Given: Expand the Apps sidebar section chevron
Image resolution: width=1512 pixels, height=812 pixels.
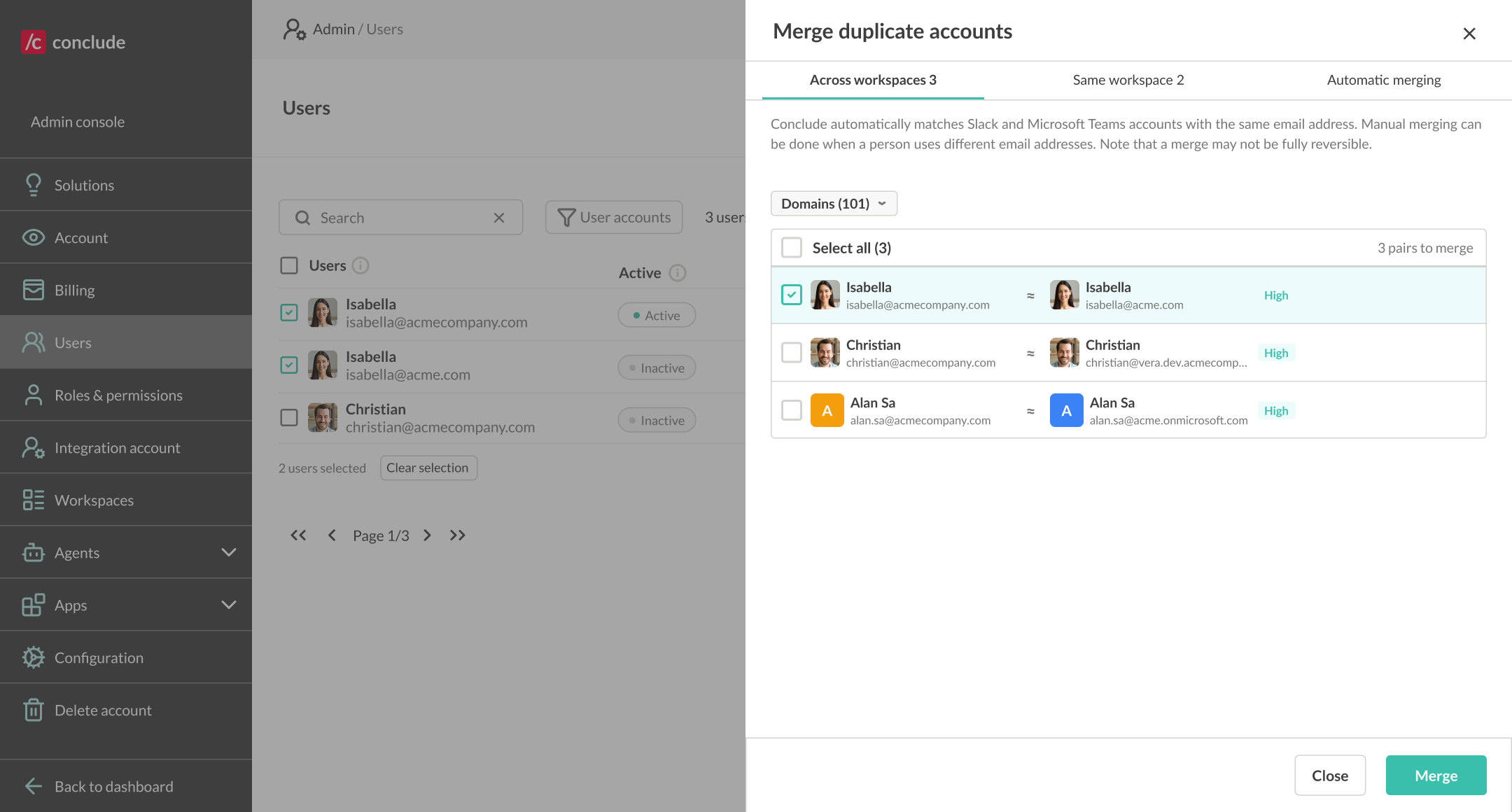Looking at the screenshot, I should click(x=229, y=605).
